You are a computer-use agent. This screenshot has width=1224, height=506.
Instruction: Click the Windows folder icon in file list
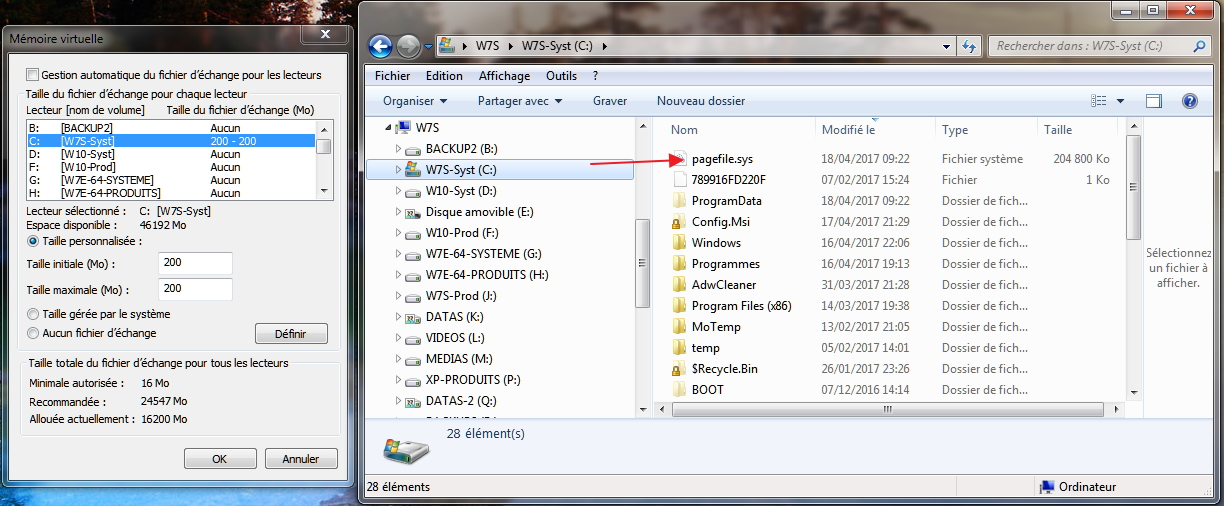point(680,243)
